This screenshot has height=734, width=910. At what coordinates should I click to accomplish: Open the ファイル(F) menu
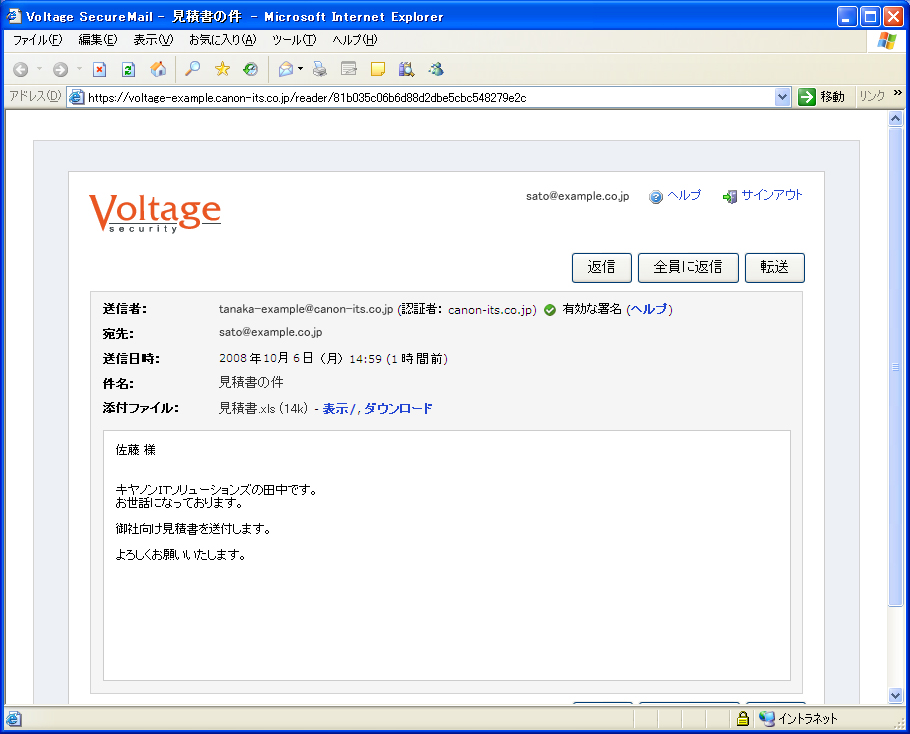[x=38, y=40]
